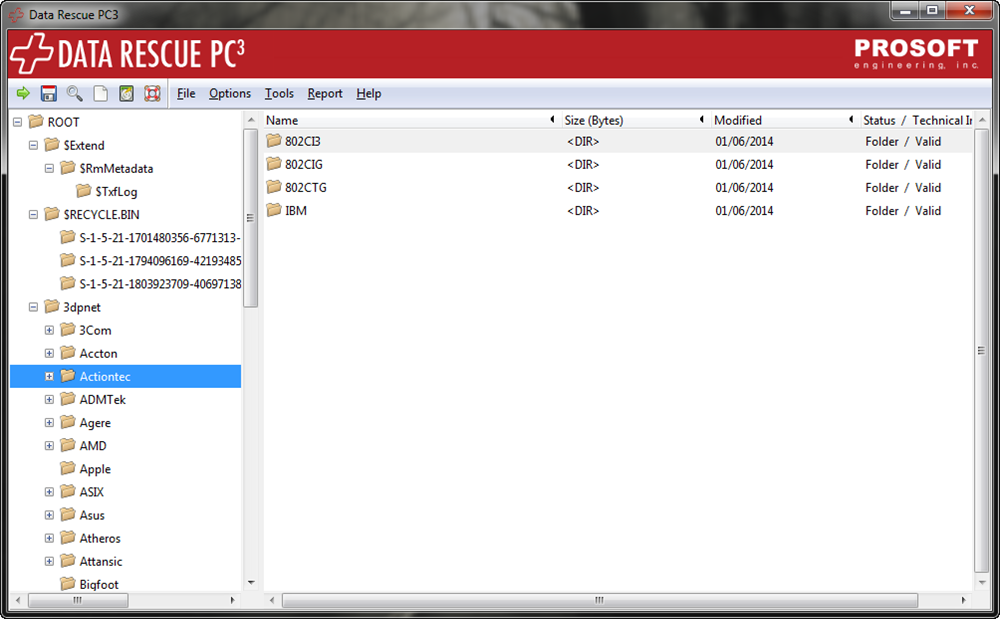Click the green arrow toolbar icon
1000x619 pixels.
pos(23,94)
